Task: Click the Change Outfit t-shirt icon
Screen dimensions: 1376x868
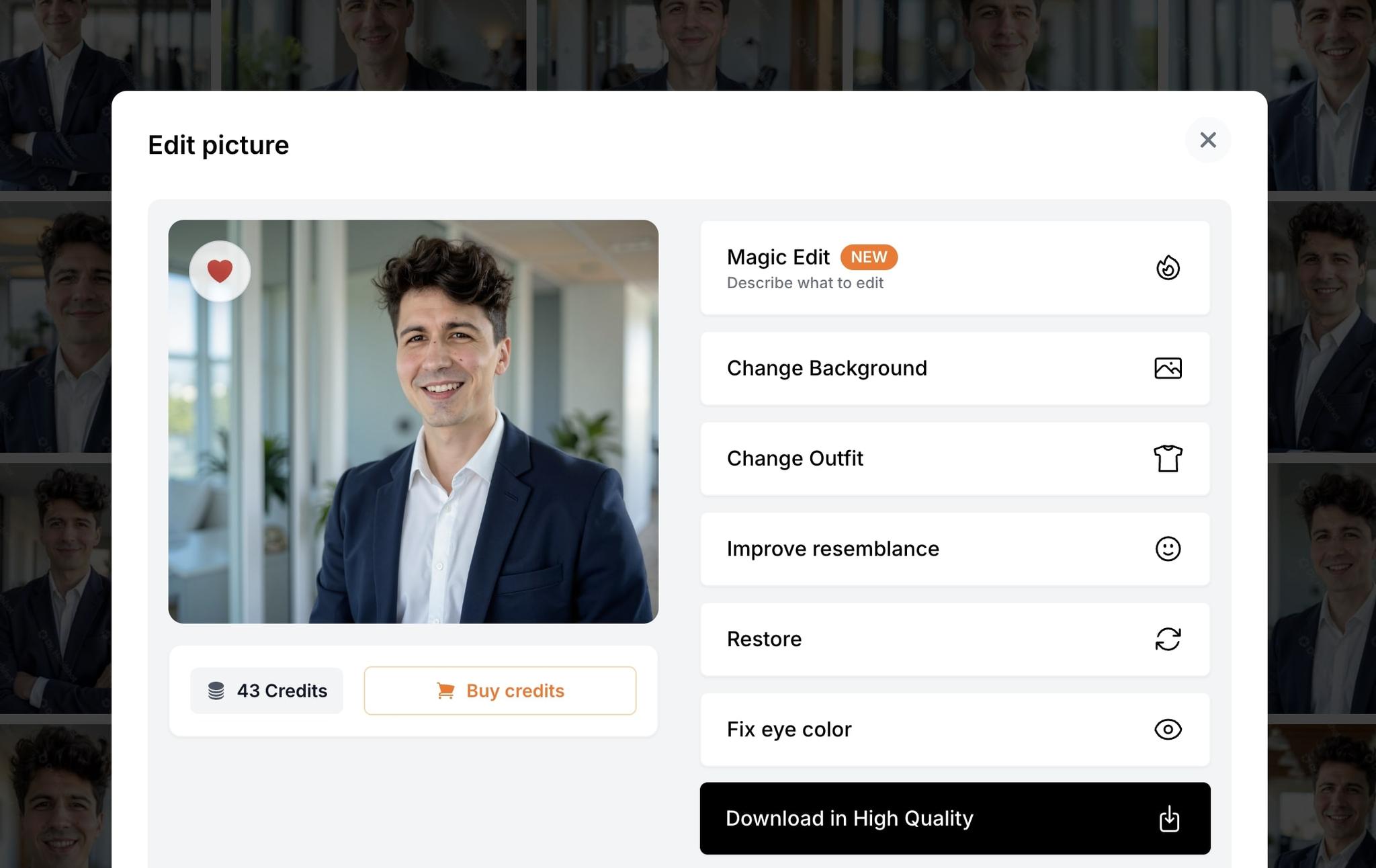Action: 1168,459
